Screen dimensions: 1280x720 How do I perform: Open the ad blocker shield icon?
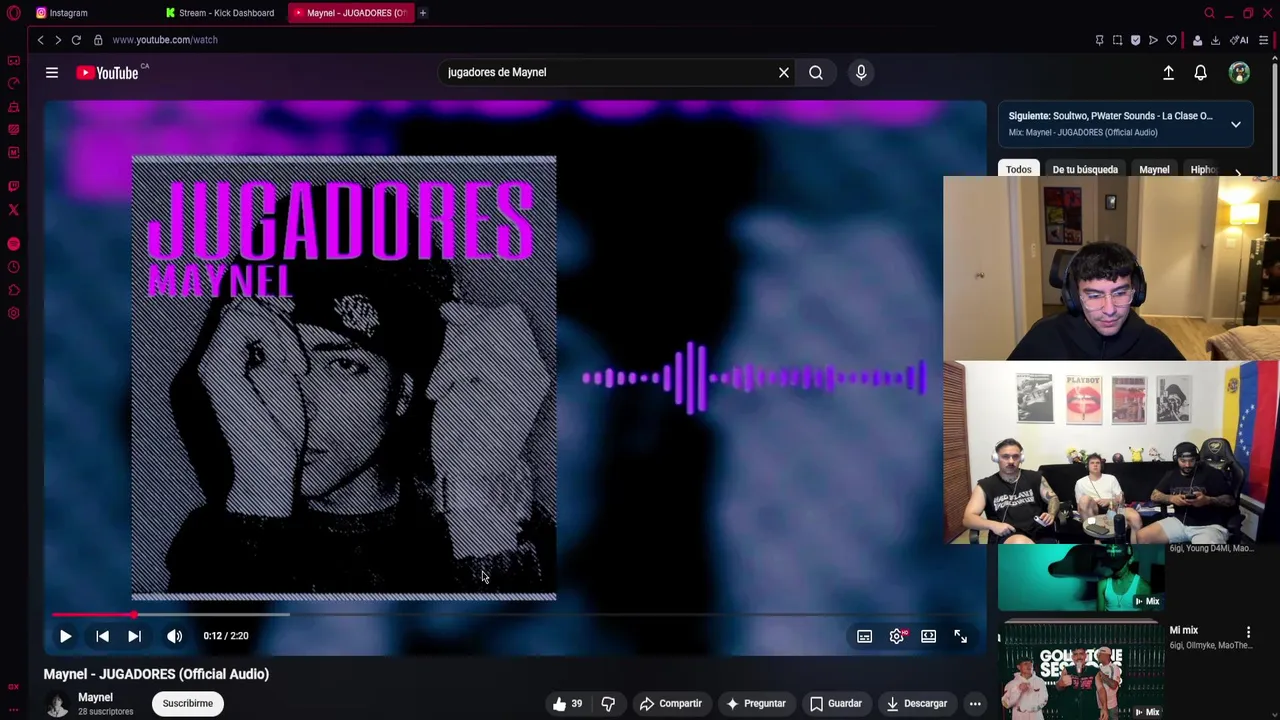1135,40
